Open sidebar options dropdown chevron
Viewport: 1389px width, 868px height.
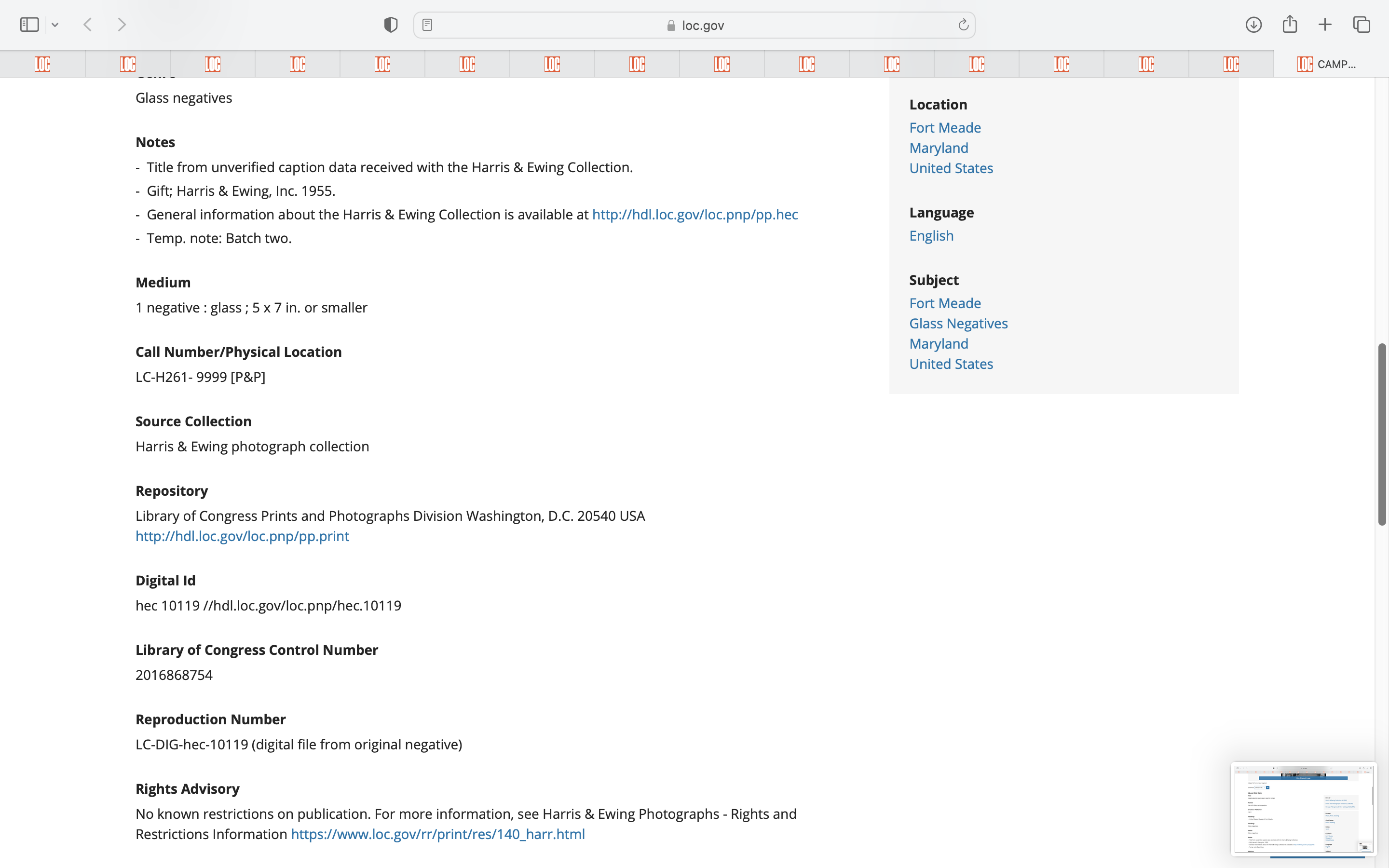click(x=55, y=25)
